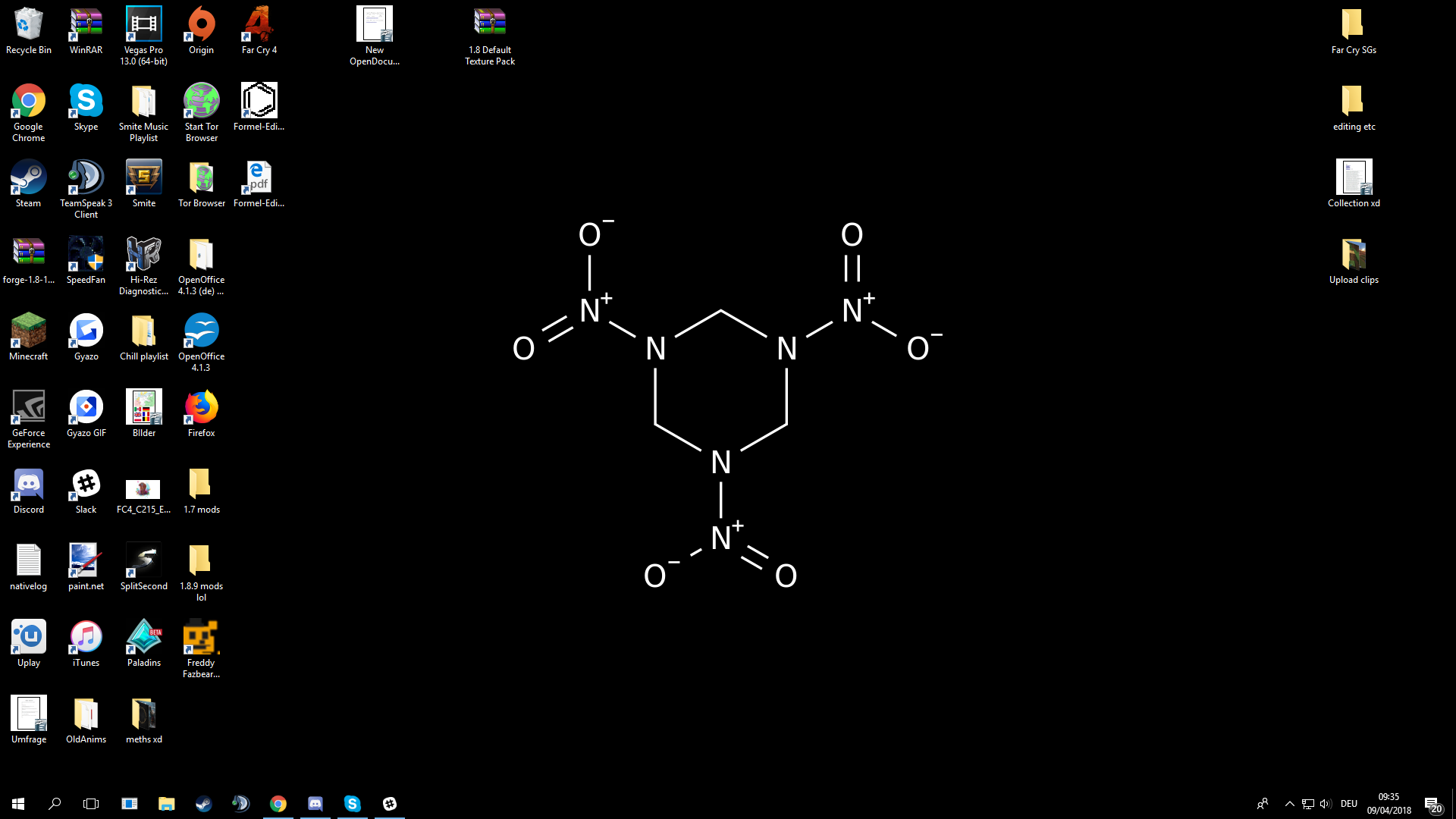Click the Origin desktop icon
Image resolution: width=1456 pixels, height=819 pixels.
click(201, 25)
